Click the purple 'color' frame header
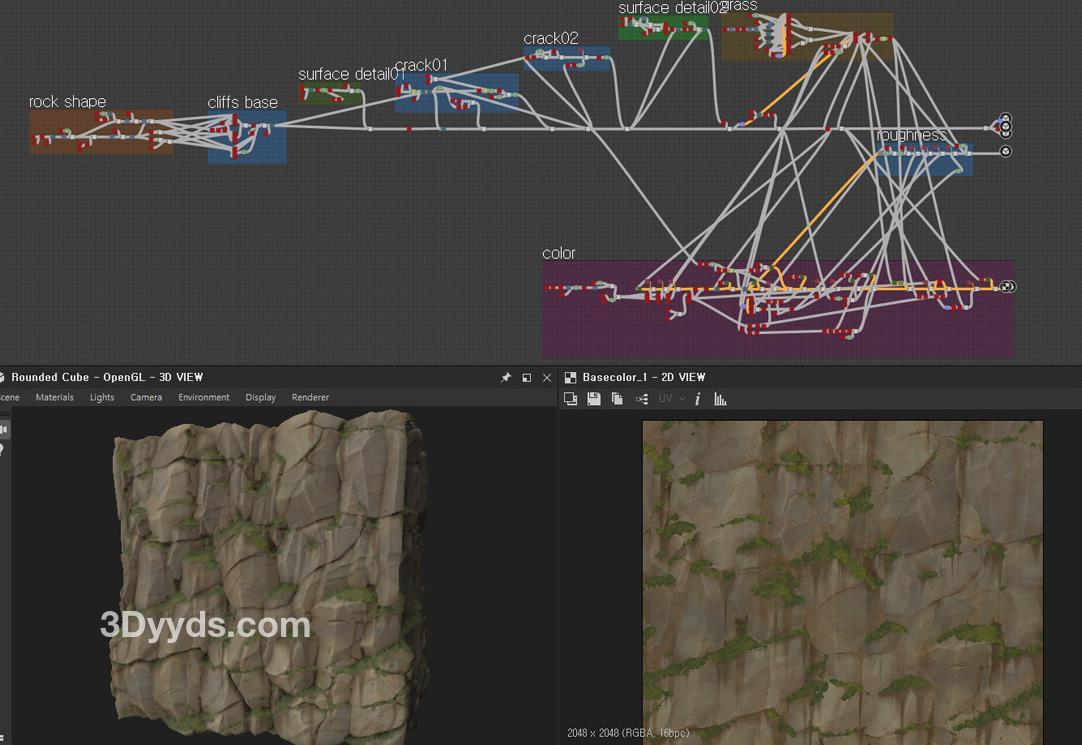The image size is (1082, 745). click(559, 254)
